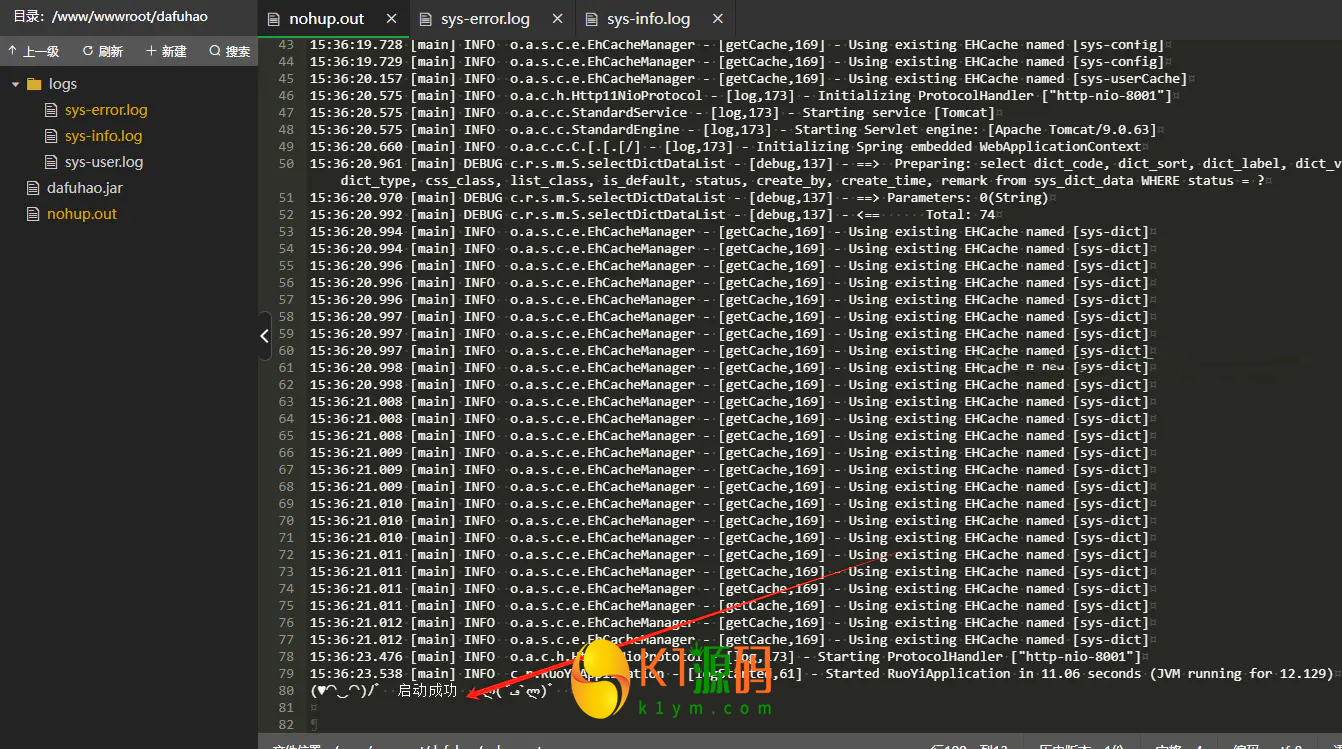Open sys-user.log from the file tree

104,162
